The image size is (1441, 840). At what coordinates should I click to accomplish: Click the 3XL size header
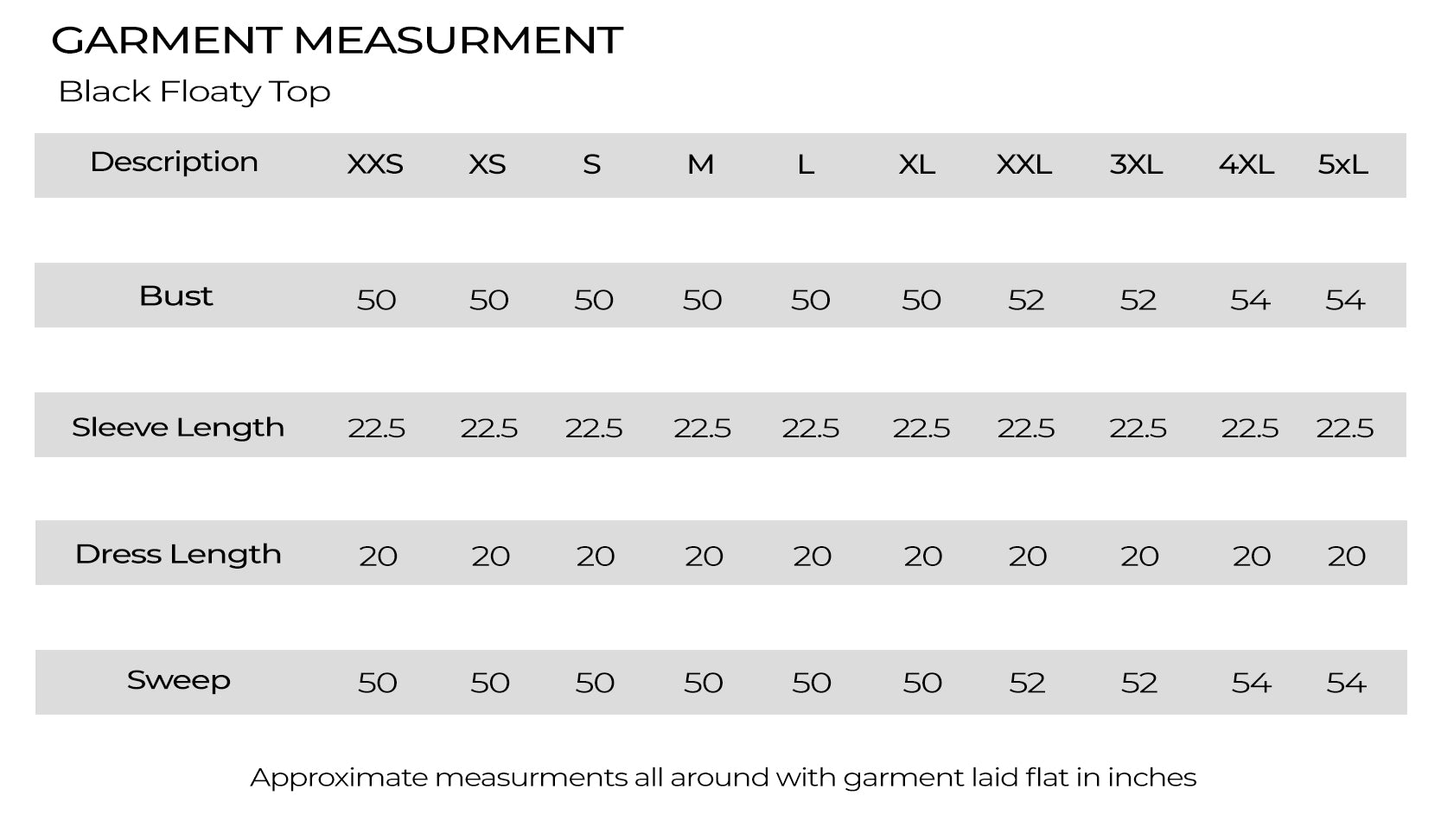[x=1136, y=164]
